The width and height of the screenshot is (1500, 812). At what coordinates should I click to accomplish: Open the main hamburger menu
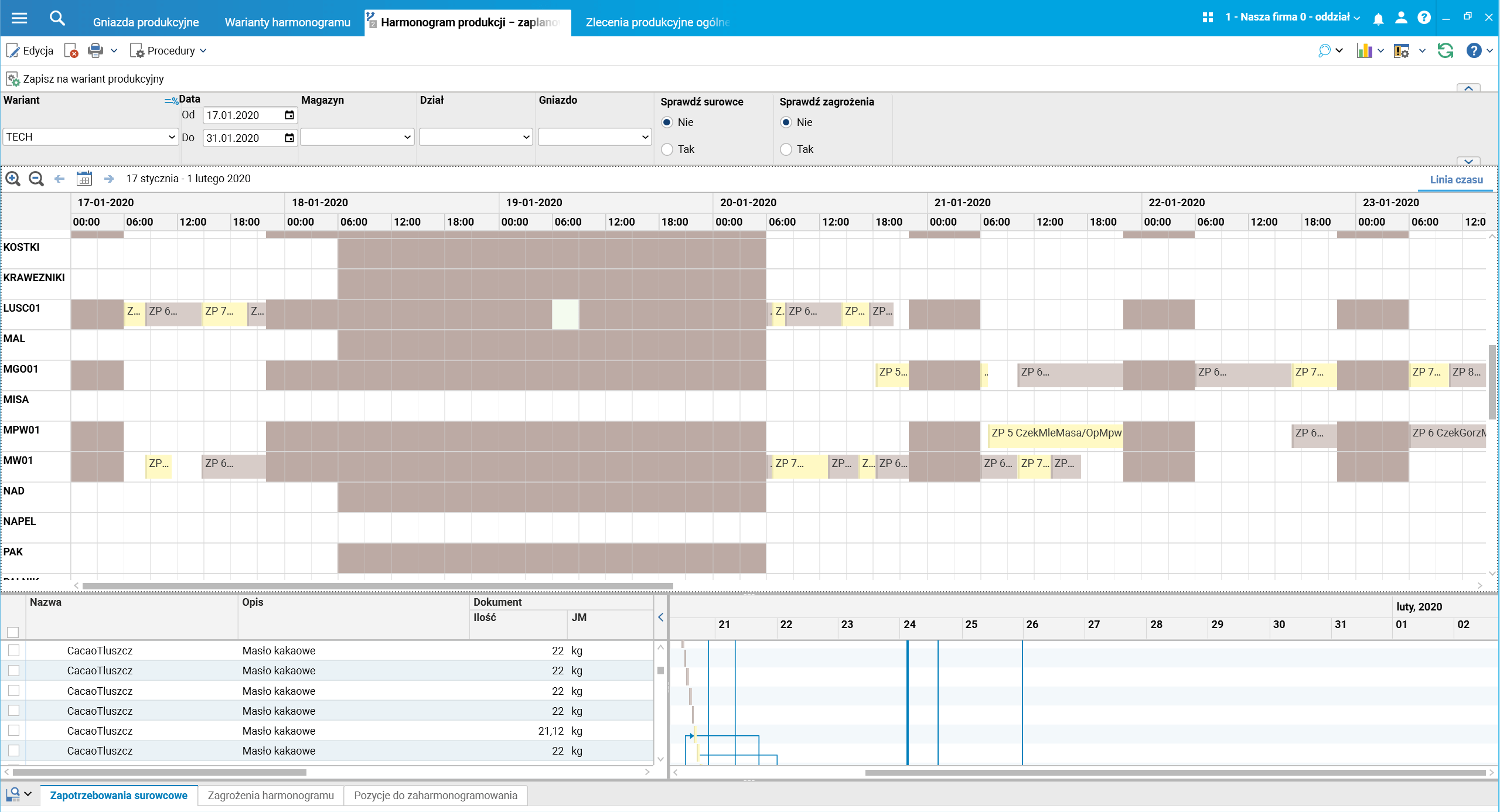click(19, 18)
